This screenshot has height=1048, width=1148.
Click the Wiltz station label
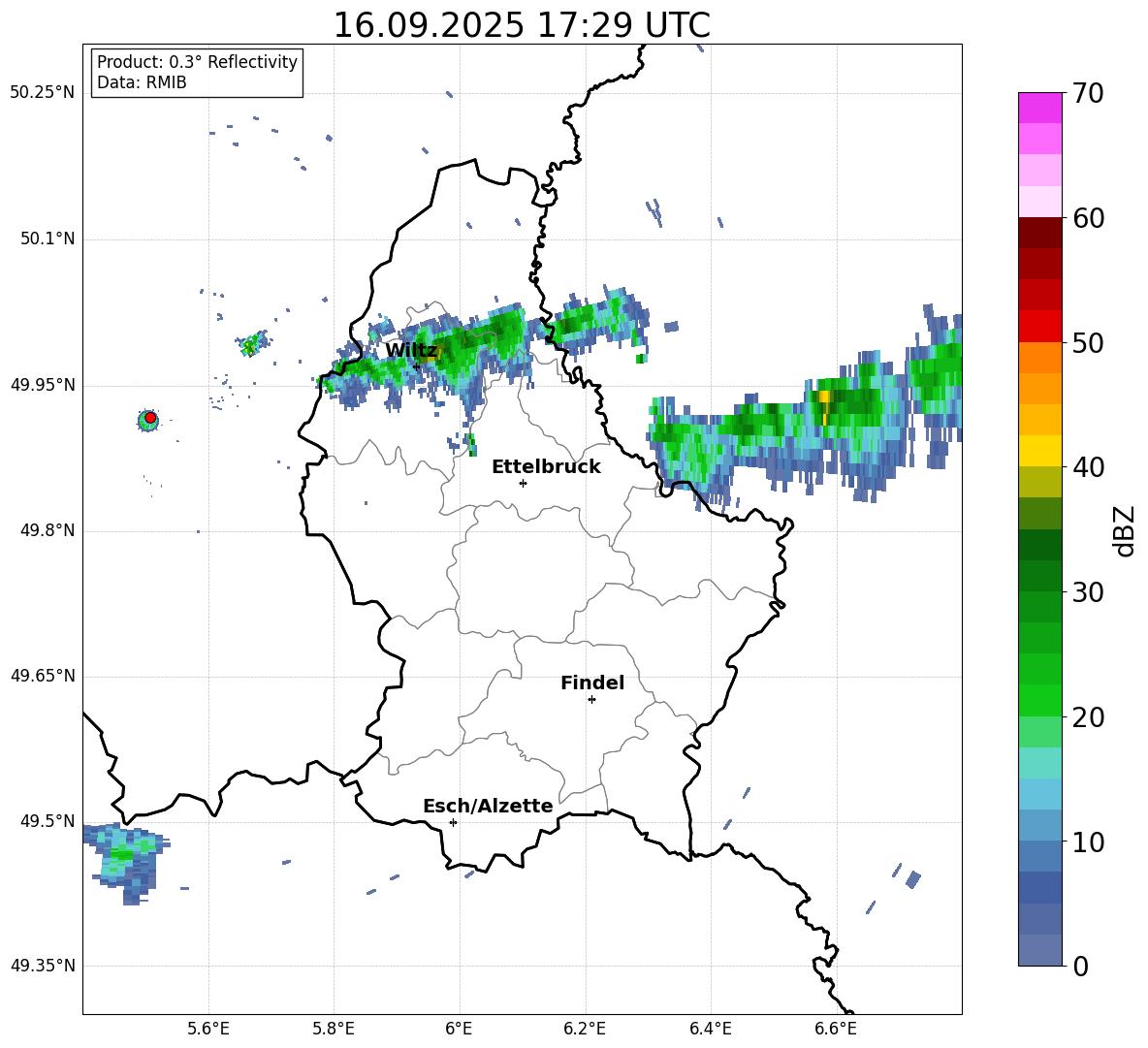point(411,351)
